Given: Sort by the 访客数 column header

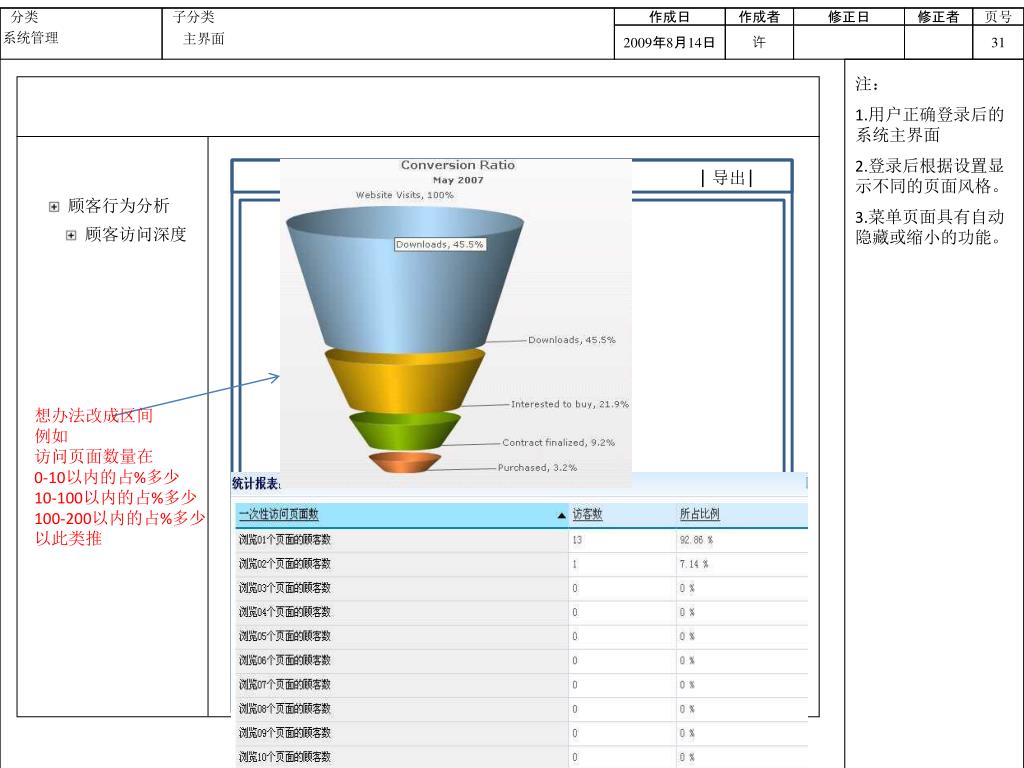Looking at the screenshot, I should 587,515.
